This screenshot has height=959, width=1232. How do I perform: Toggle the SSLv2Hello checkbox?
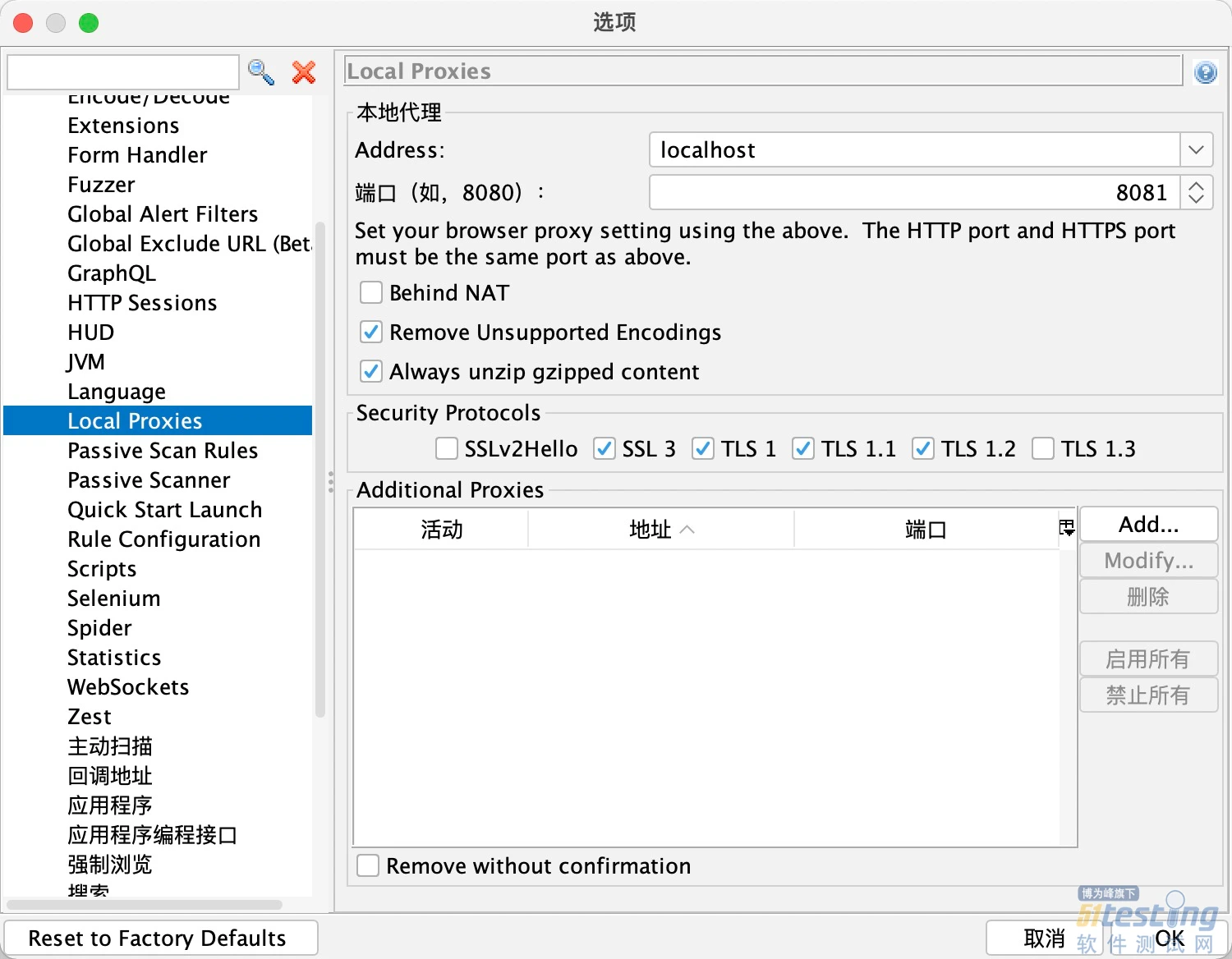pyautogui.click(x=447, y=449)
